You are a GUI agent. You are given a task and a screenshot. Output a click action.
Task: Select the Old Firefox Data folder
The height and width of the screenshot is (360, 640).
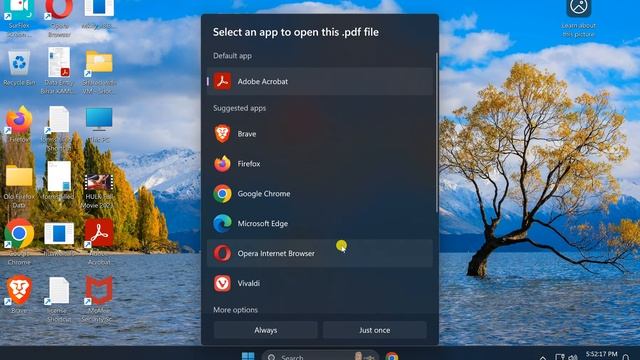pos(19,187)
